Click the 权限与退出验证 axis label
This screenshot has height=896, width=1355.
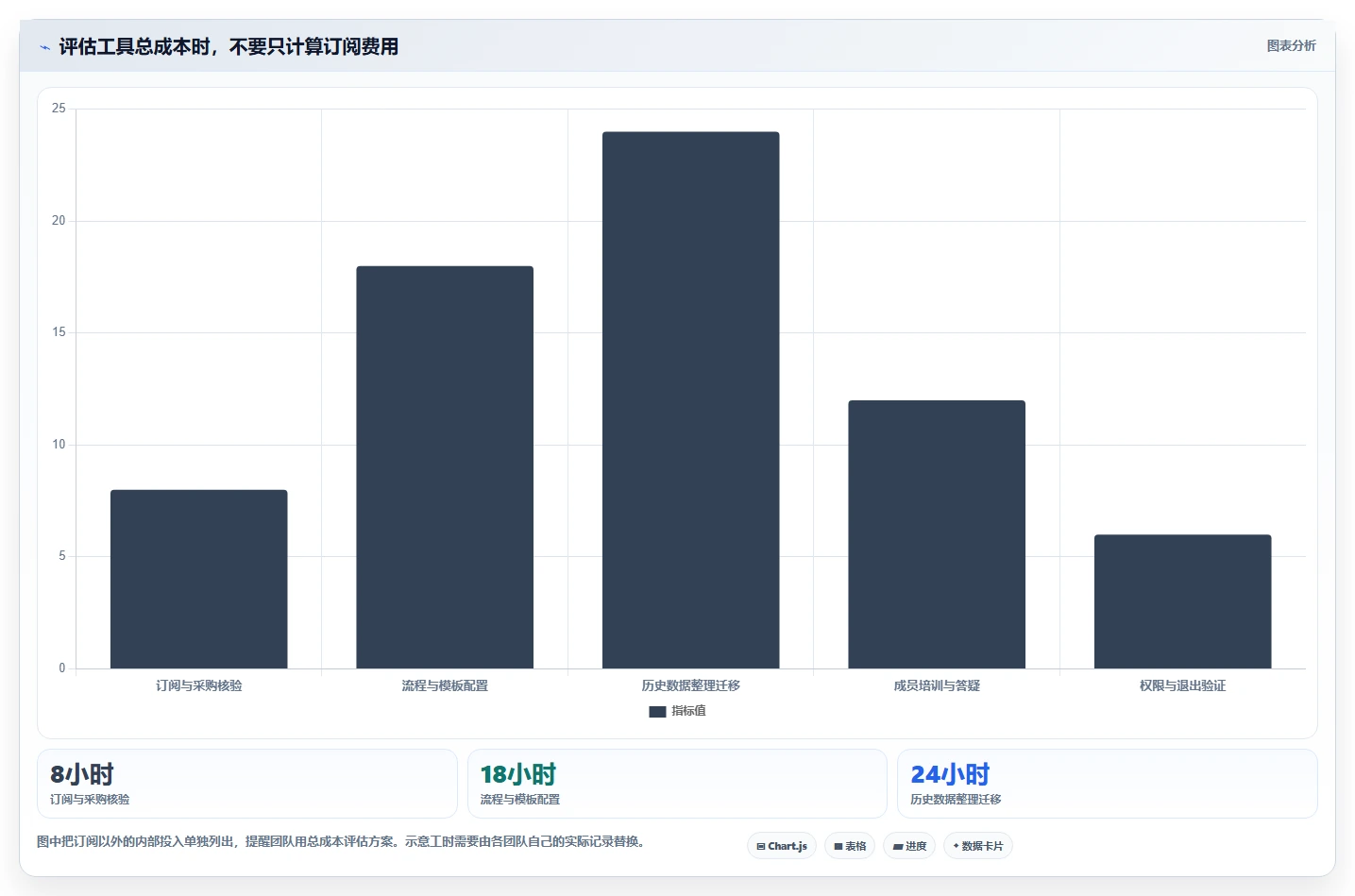point(1183,685)
